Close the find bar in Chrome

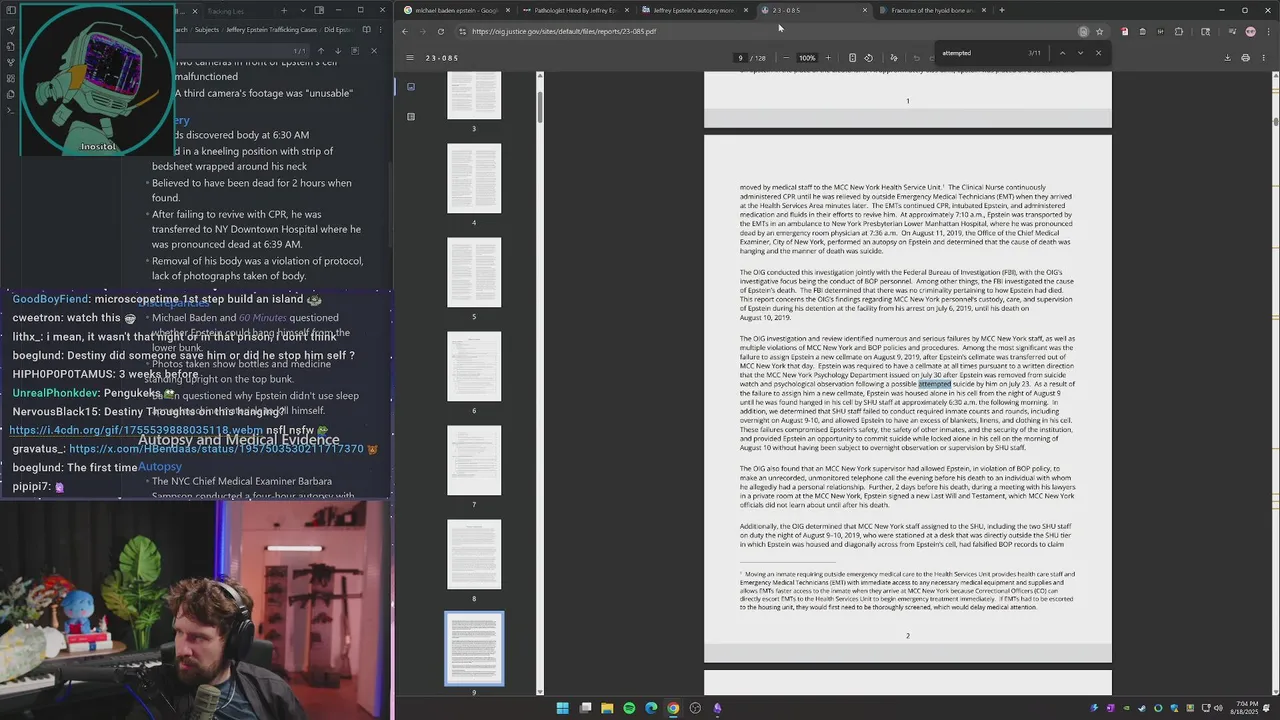[x=1098, y=53]
